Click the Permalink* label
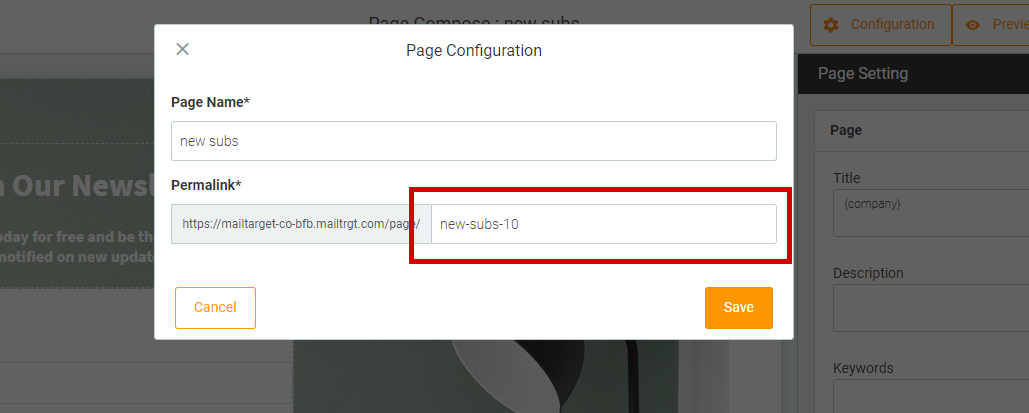This screenshot has height=413, width=1029. [206, 185]
